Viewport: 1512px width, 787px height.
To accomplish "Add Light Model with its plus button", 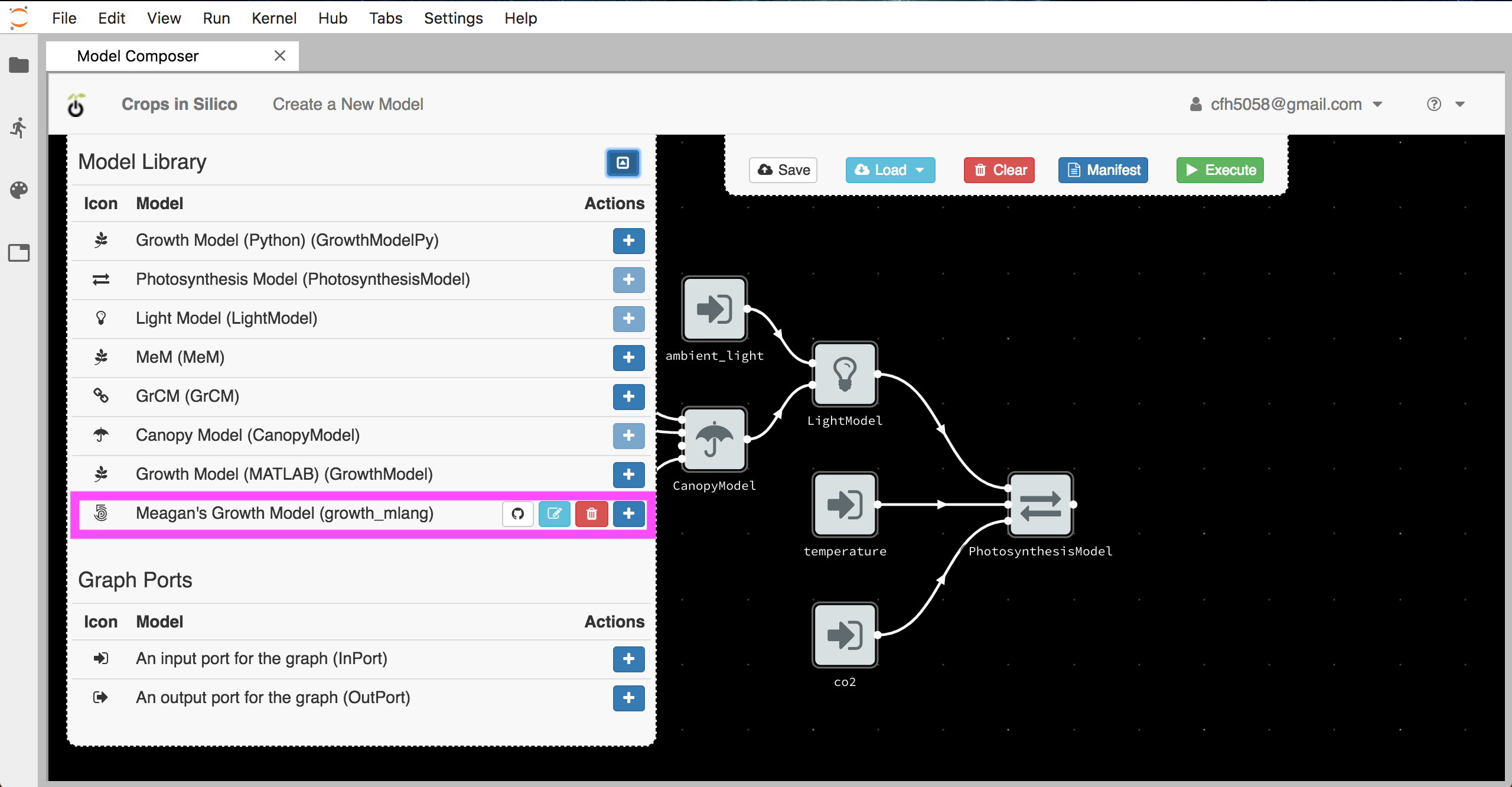I will [628, 318].
